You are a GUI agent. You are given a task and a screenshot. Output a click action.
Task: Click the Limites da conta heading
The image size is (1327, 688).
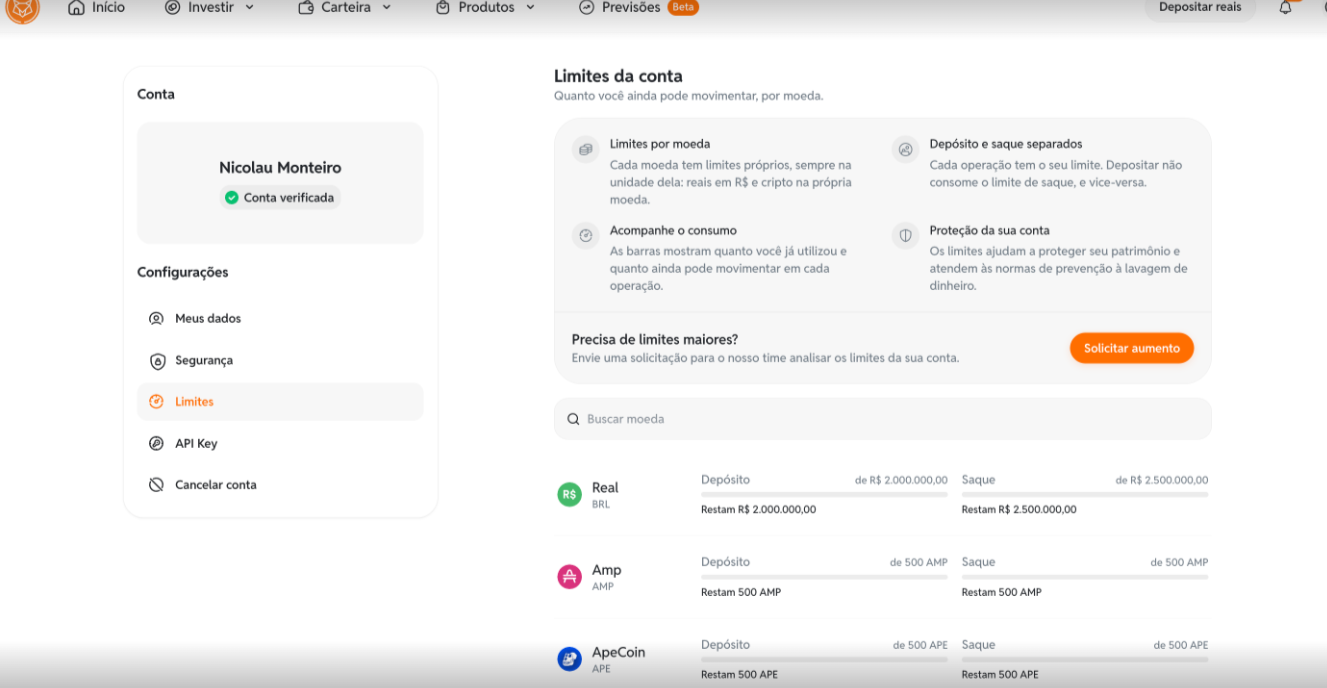618,76
